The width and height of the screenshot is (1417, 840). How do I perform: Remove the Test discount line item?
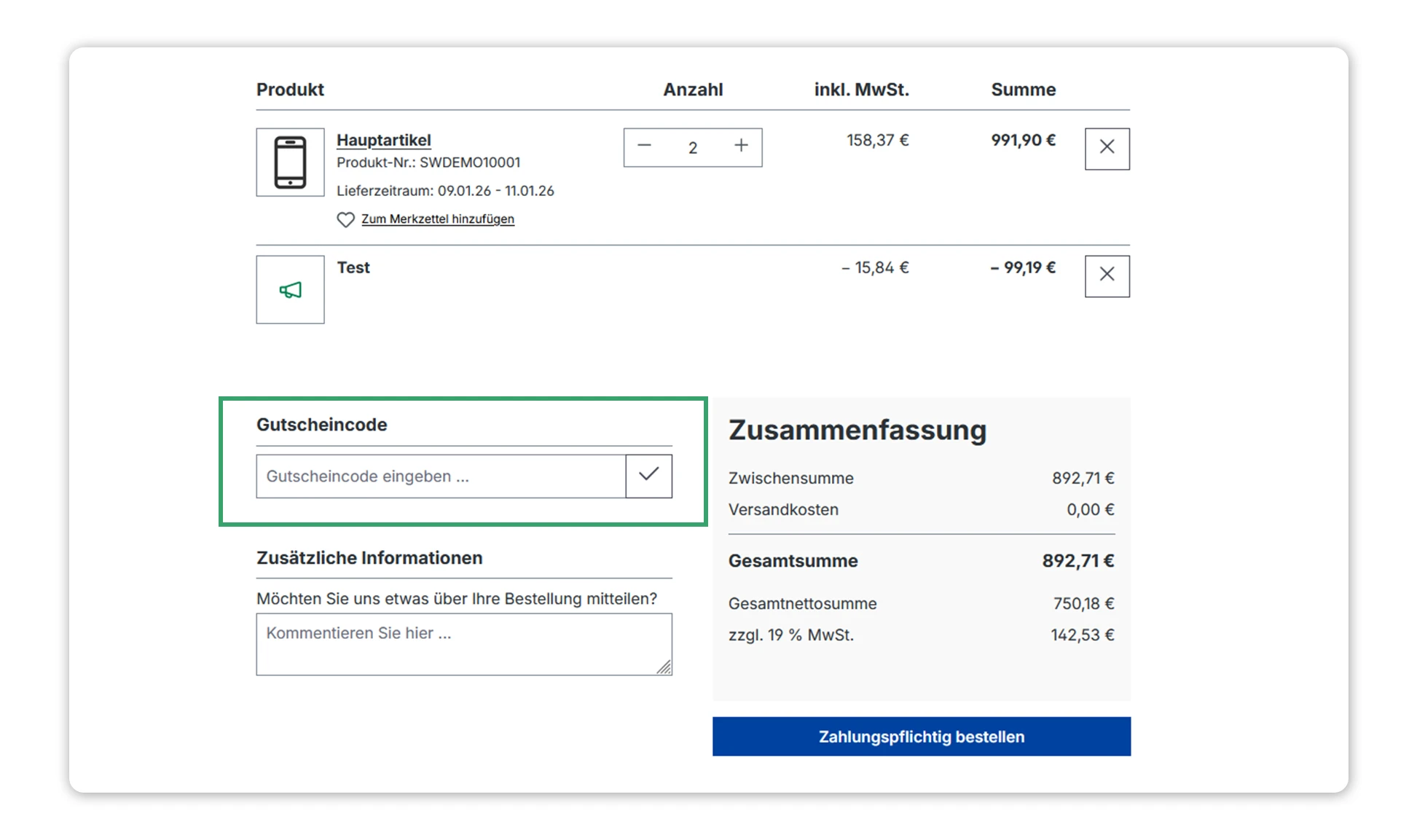pos(1107,275)
